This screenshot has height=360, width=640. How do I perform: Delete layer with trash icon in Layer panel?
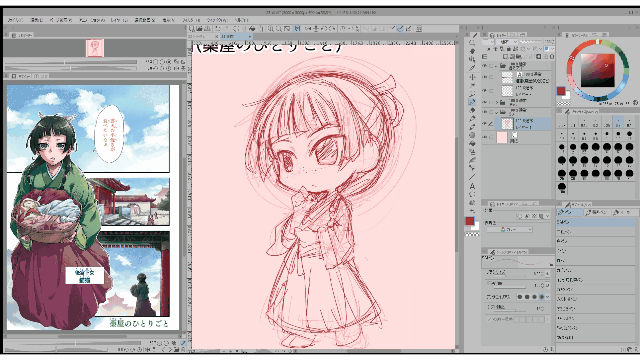[x=551, y=57]
